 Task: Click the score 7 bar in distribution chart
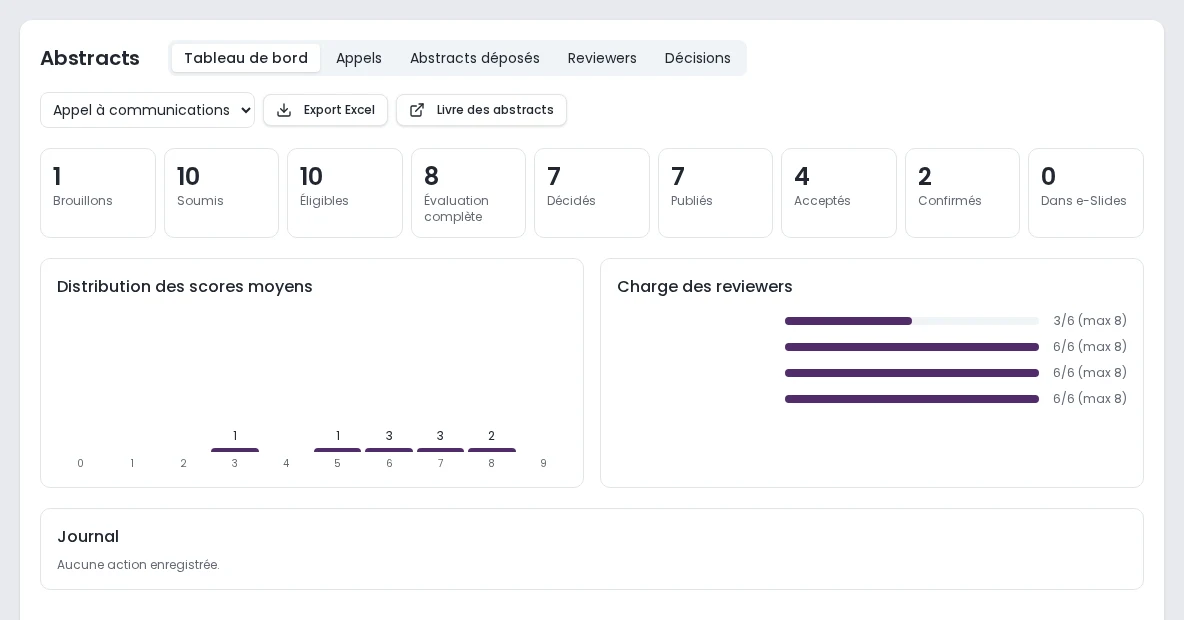(x=440, y=450)
